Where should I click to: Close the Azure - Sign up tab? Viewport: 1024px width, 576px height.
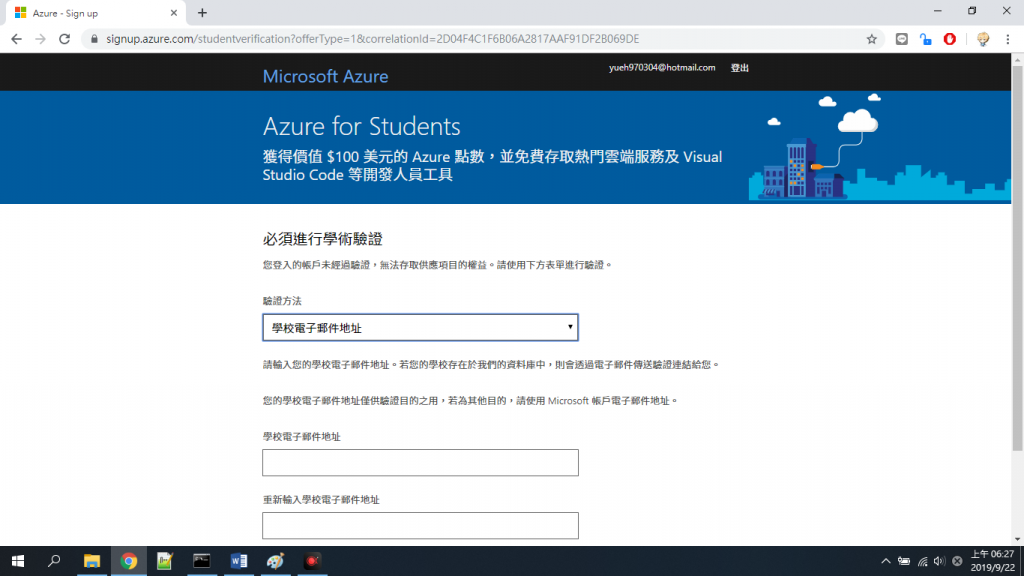click(x=174, y=13)
